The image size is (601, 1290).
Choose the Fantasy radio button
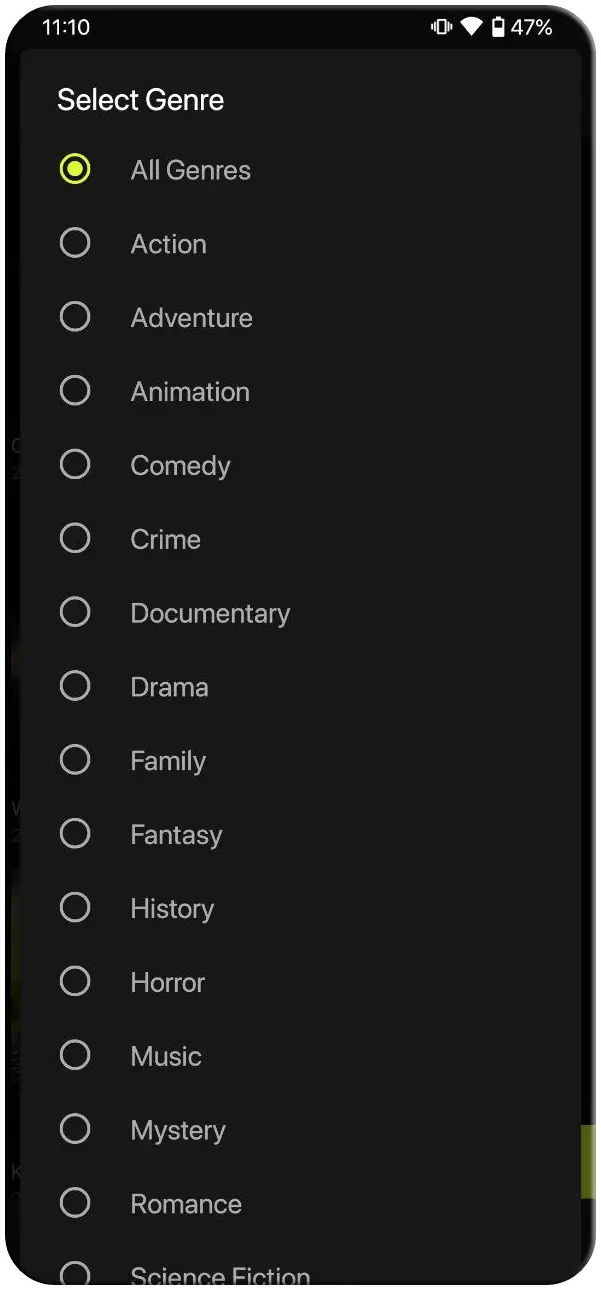[75, 834]
